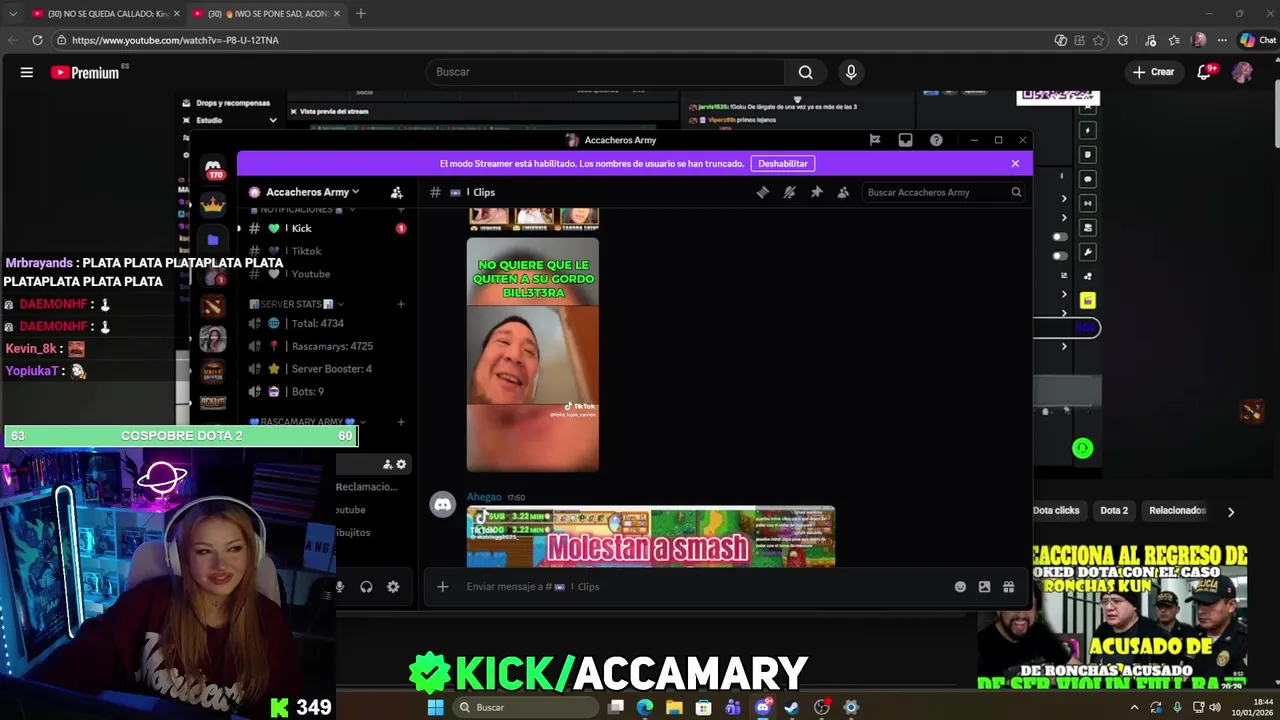This screenshot has height=720, width=1280.
Task: Click the Crear button on YouTube
Action: (1153, 72)
